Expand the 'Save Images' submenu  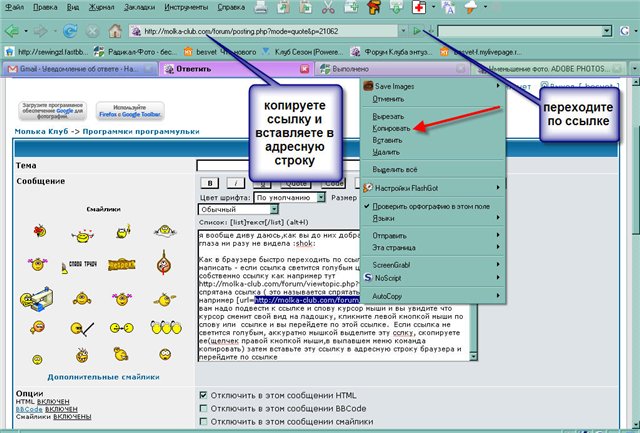[433, 86]
